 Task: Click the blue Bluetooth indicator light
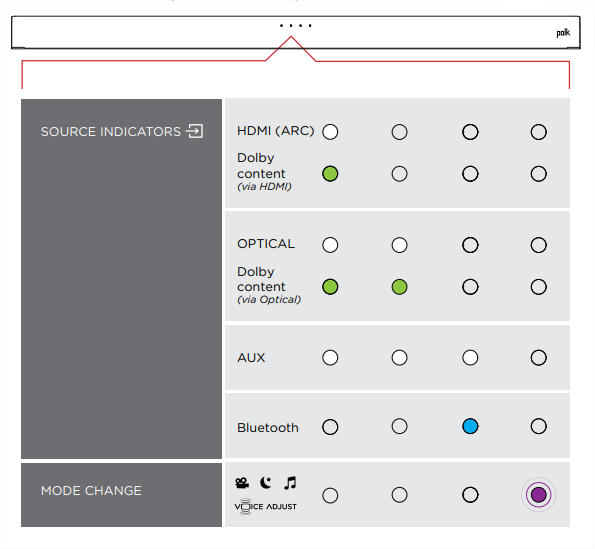coord(470,426)
